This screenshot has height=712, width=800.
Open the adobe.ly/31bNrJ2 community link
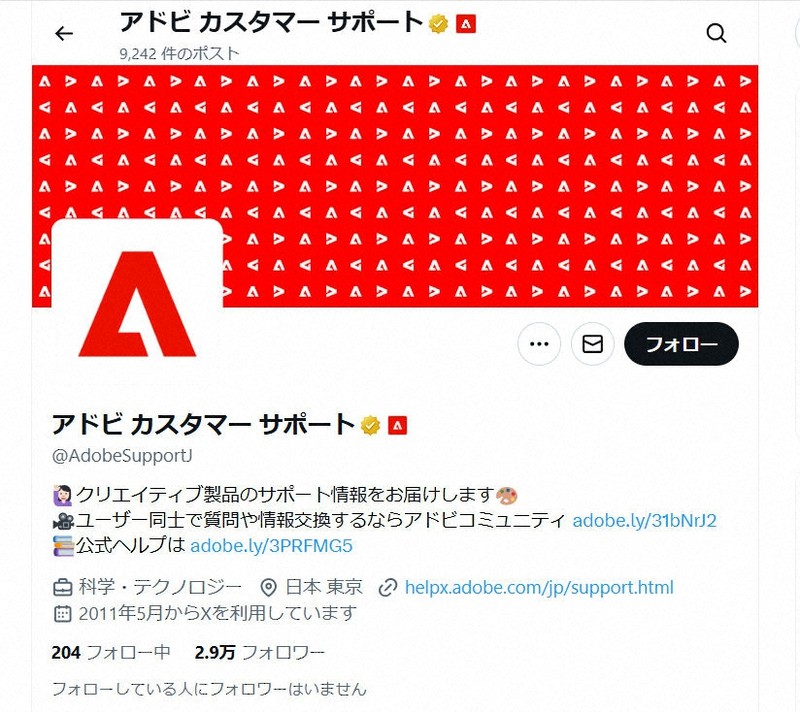tap(644, 520)
